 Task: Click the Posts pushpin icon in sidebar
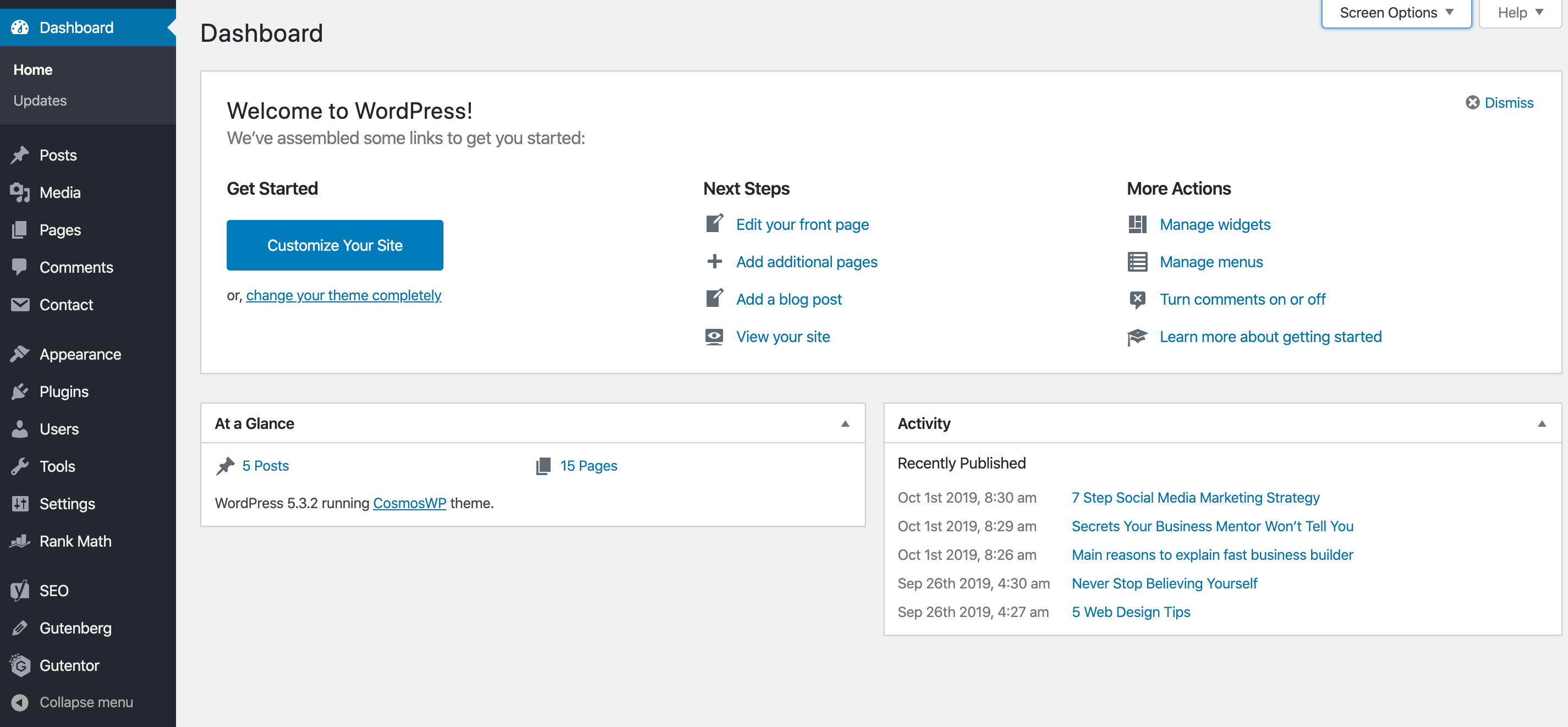click(x=19, y=155)
